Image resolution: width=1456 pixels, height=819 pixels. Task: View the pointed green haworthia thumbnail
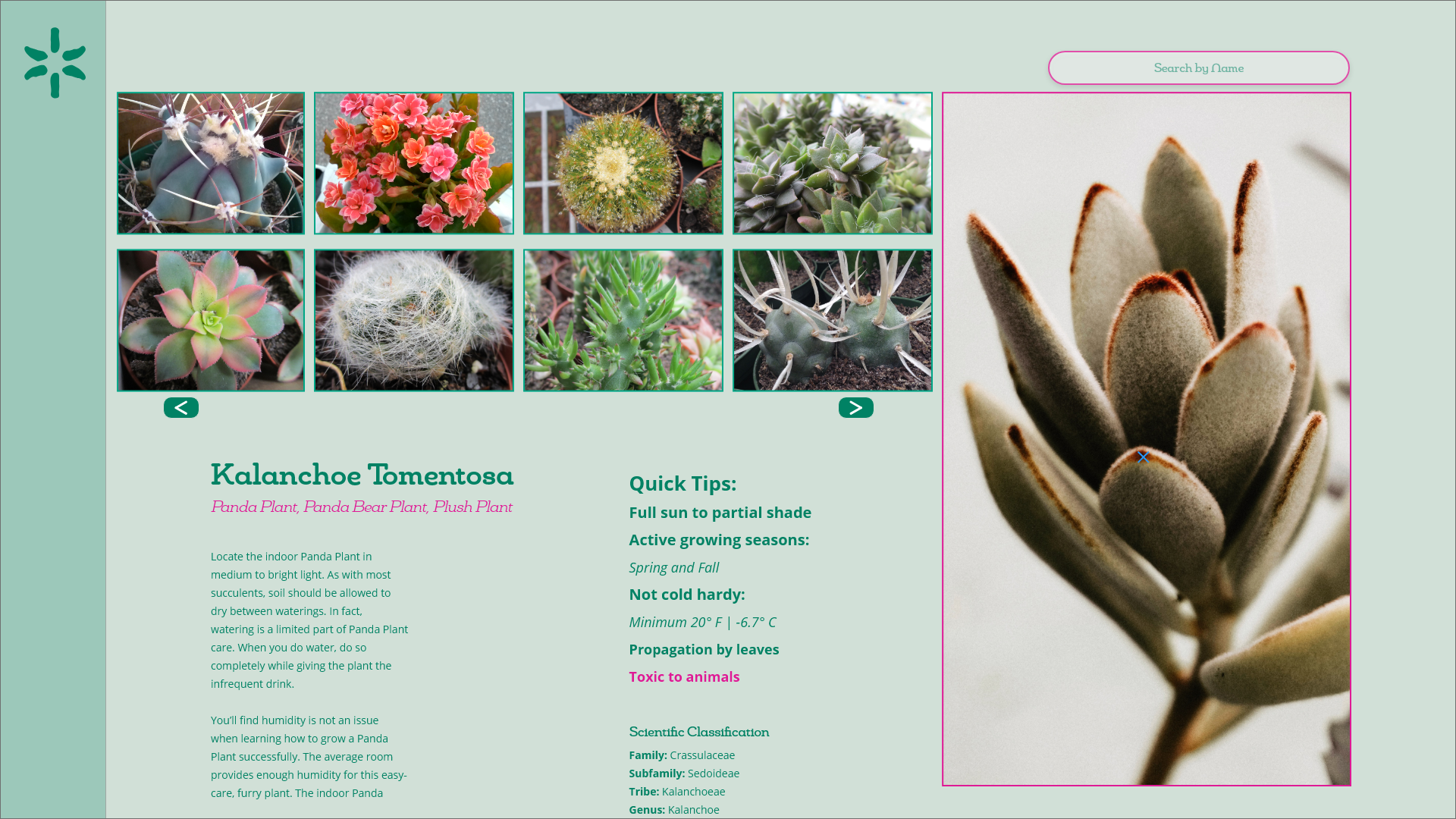833,163
